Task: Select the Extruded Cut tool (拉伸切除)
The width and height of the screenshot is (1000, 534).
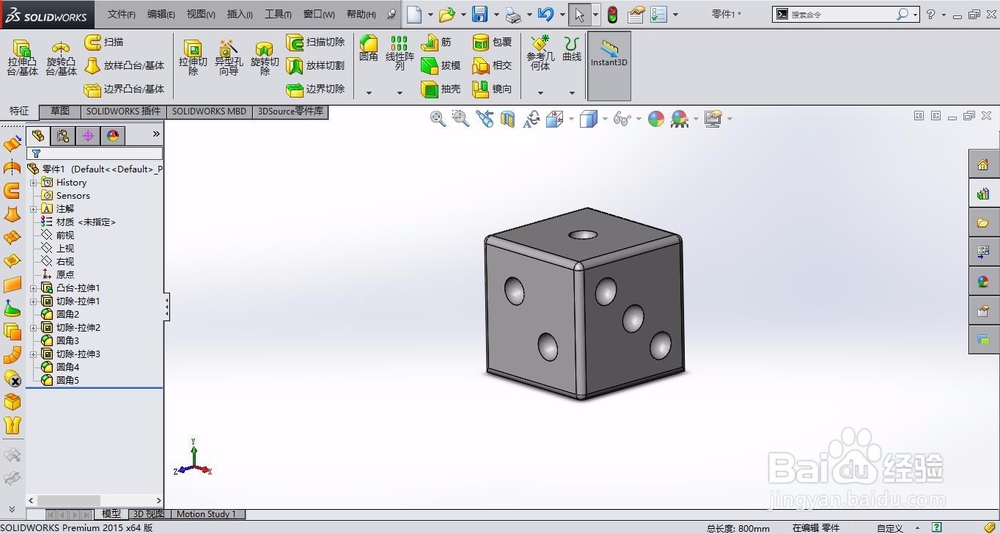Action: coord(193,57)
